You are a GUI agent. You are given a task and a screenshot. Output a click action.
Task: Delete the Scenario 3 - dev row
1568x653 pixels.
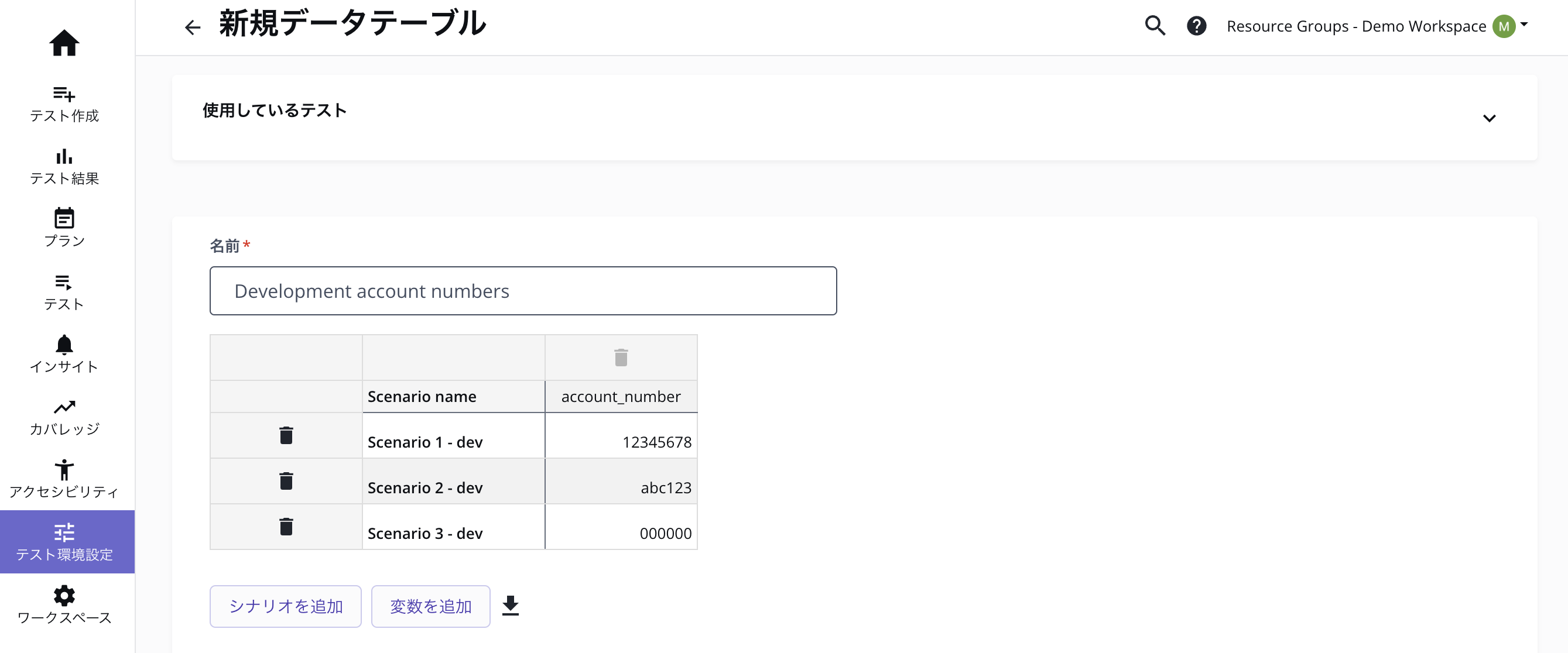point(286,527)
